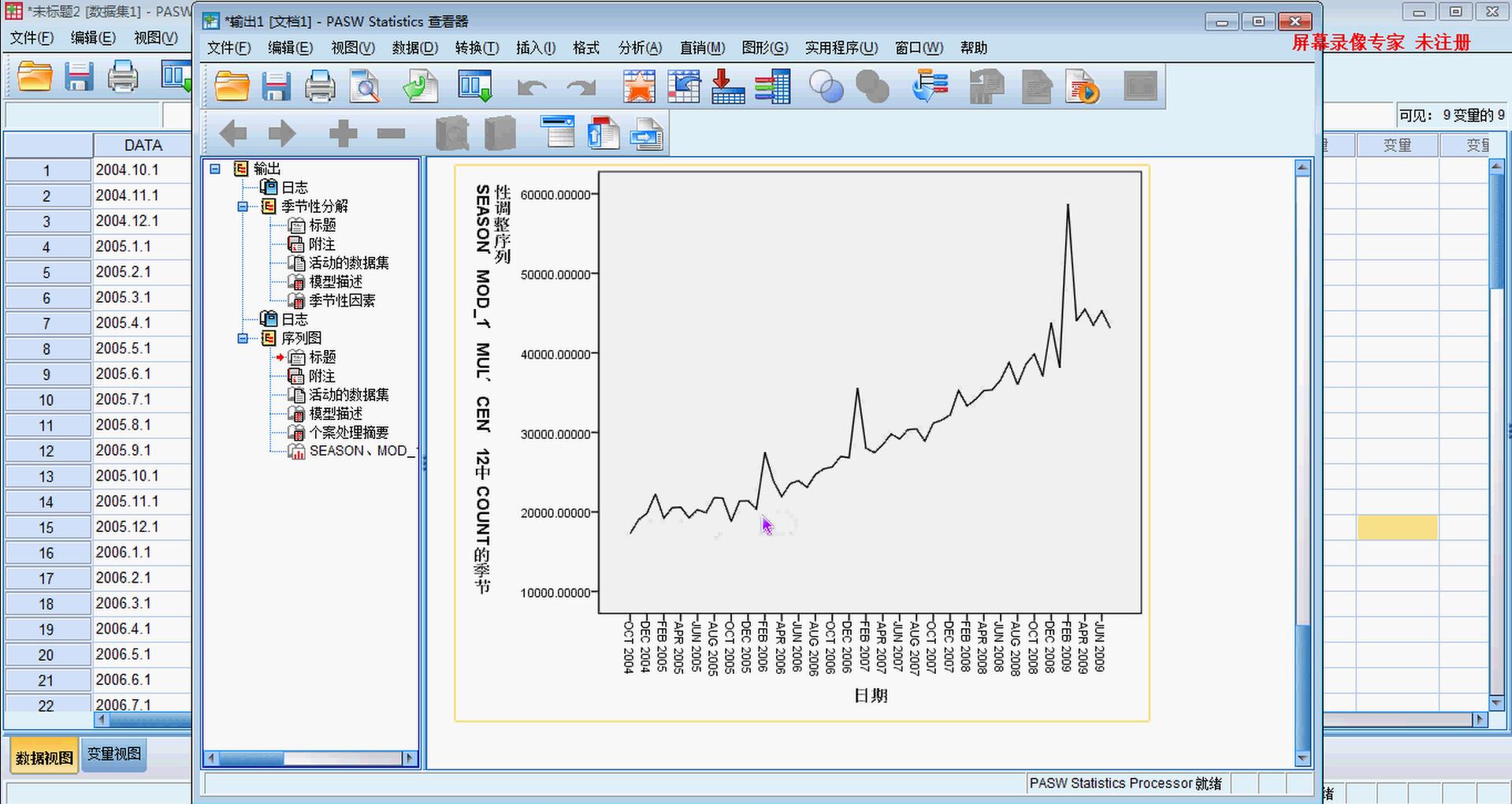Click the folder icon in Data Editor window
This screenshot has width=1512, height=804.
(x=35, y=76)
